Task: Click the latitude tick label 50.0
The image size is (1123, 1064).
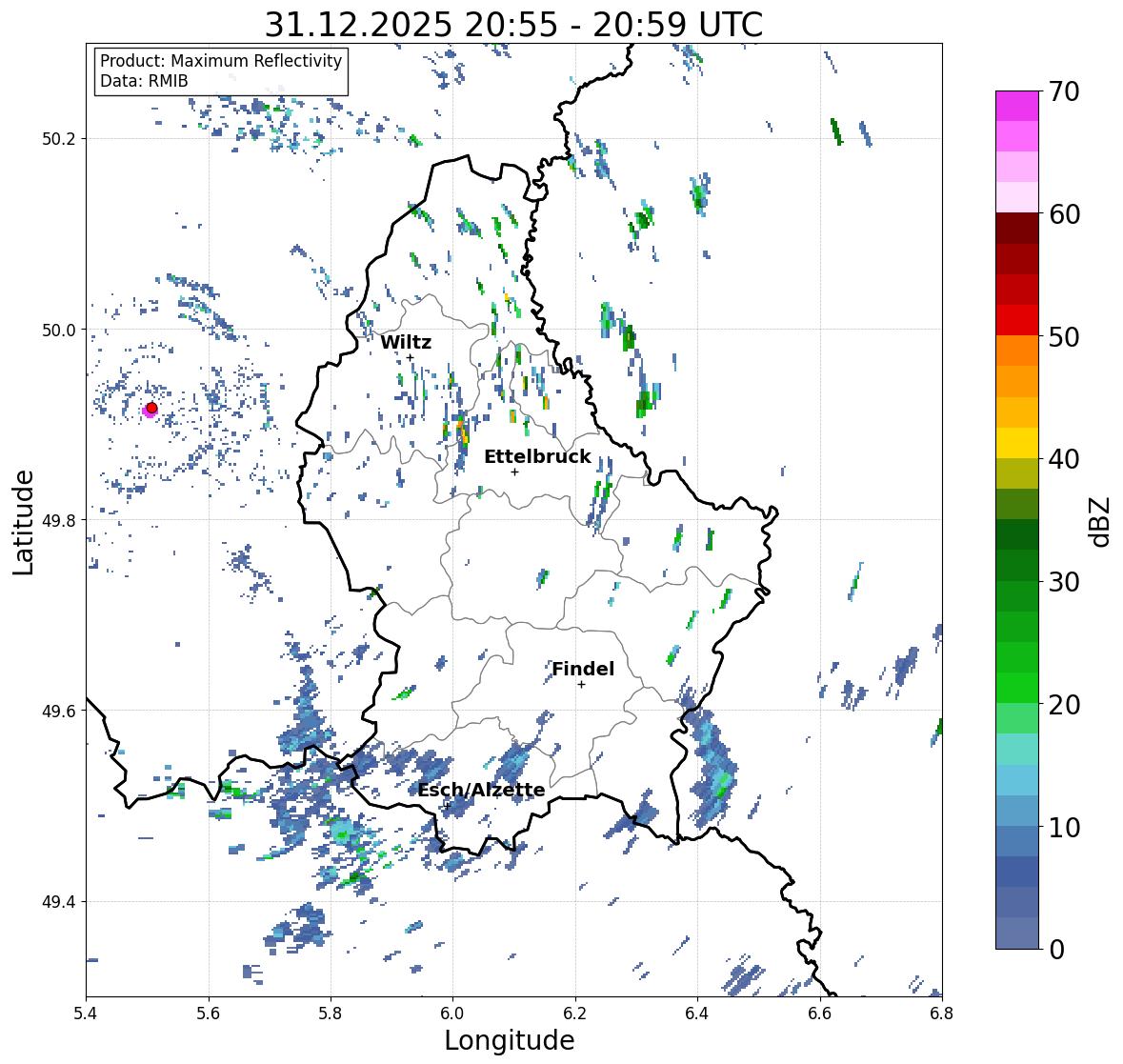Action: tap(59, 331)
